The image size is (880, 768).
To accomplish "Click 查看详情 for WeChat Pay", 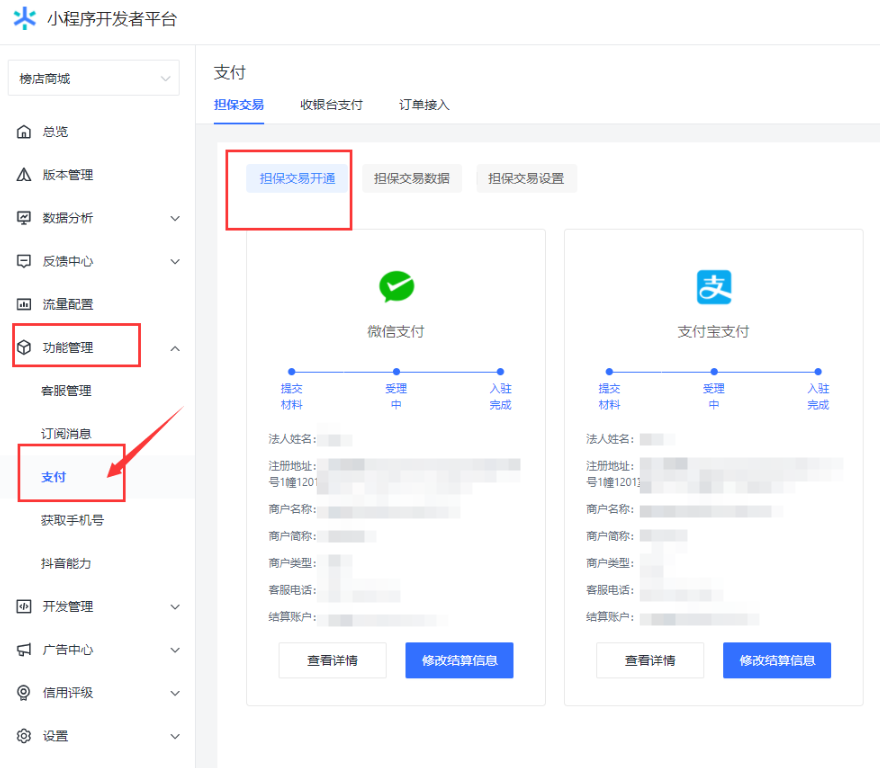I will [332, 660].
